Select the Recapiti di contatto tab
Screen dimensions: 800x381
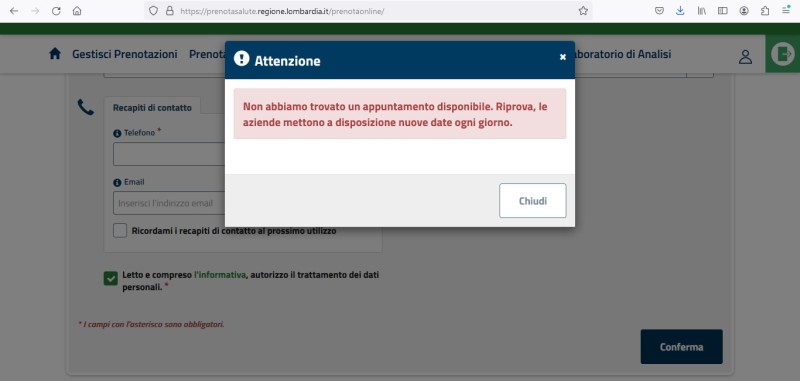(x=153, y=108)
